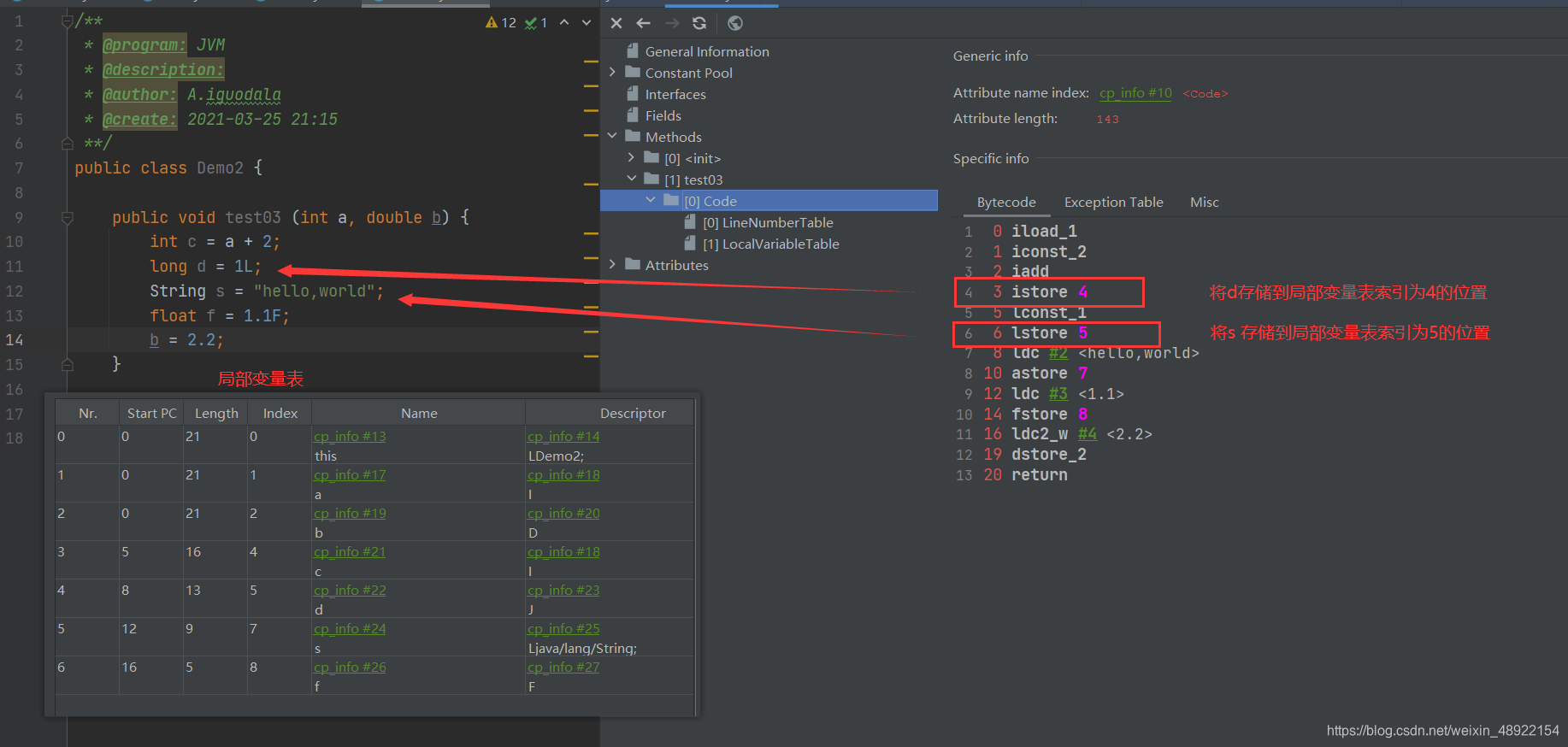Viewport: 1568px width, 747px height.
Task: Open cp_info #19 name link for b
Action: pos(350,514)
